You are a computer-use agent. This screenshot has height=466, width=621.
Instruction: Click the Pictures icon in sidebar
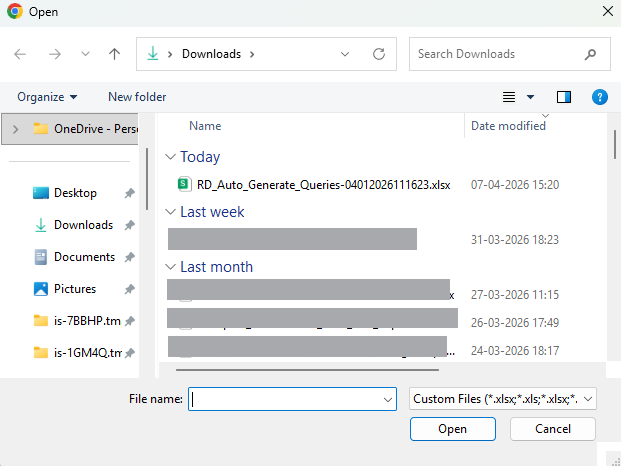tap(41, 289)
